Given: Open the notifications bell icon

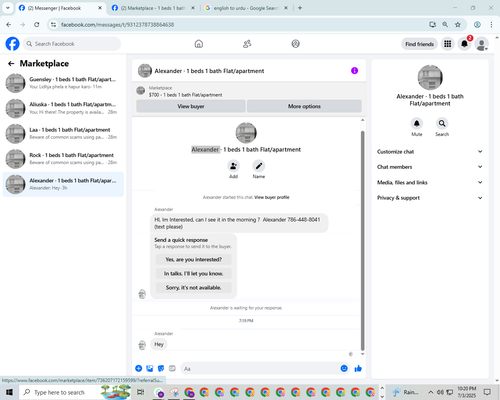Looking at the screenshot, I should pyautogui.click(x=464, y=44).
